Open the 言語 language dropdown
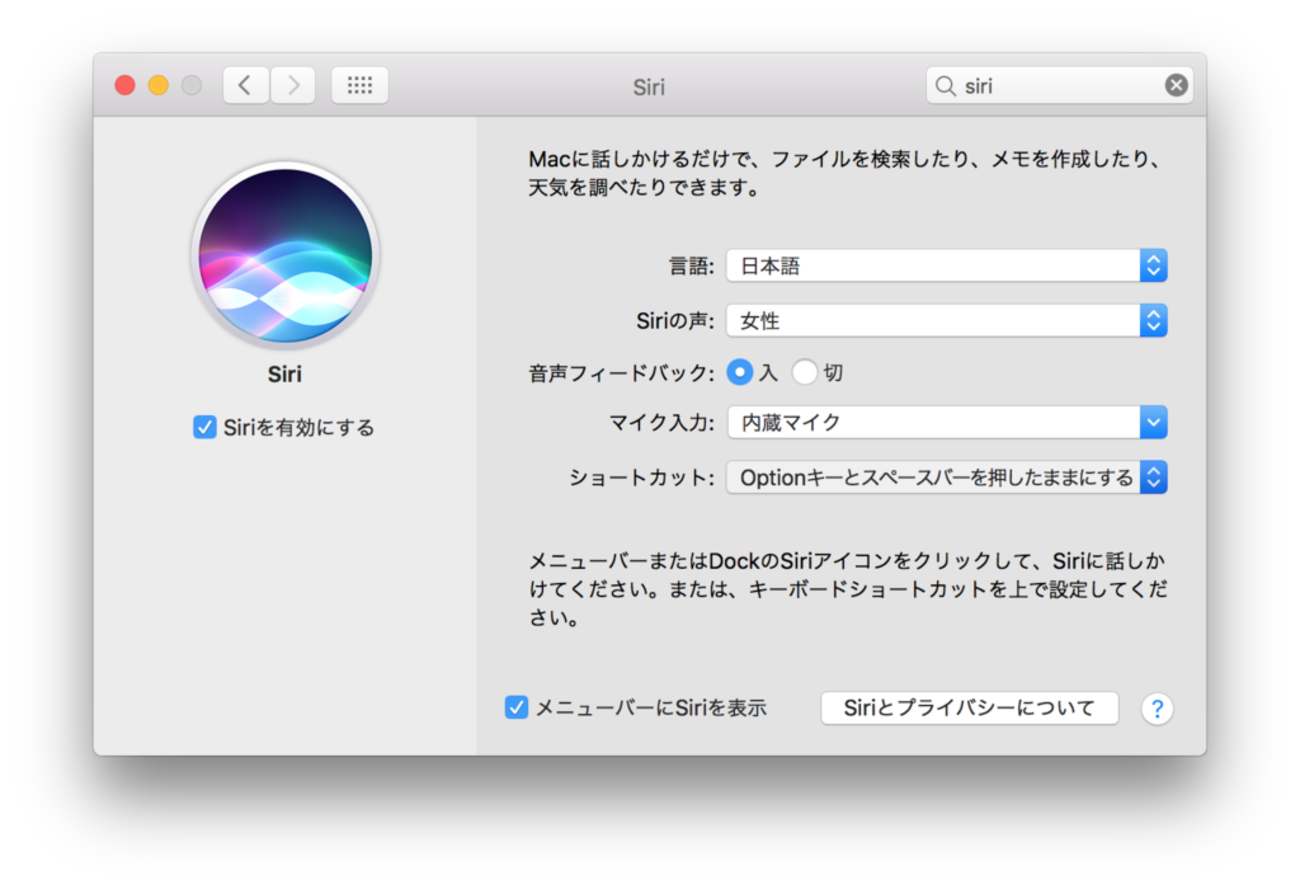This screenshot has height=889, width=1300. pos(946,266)
